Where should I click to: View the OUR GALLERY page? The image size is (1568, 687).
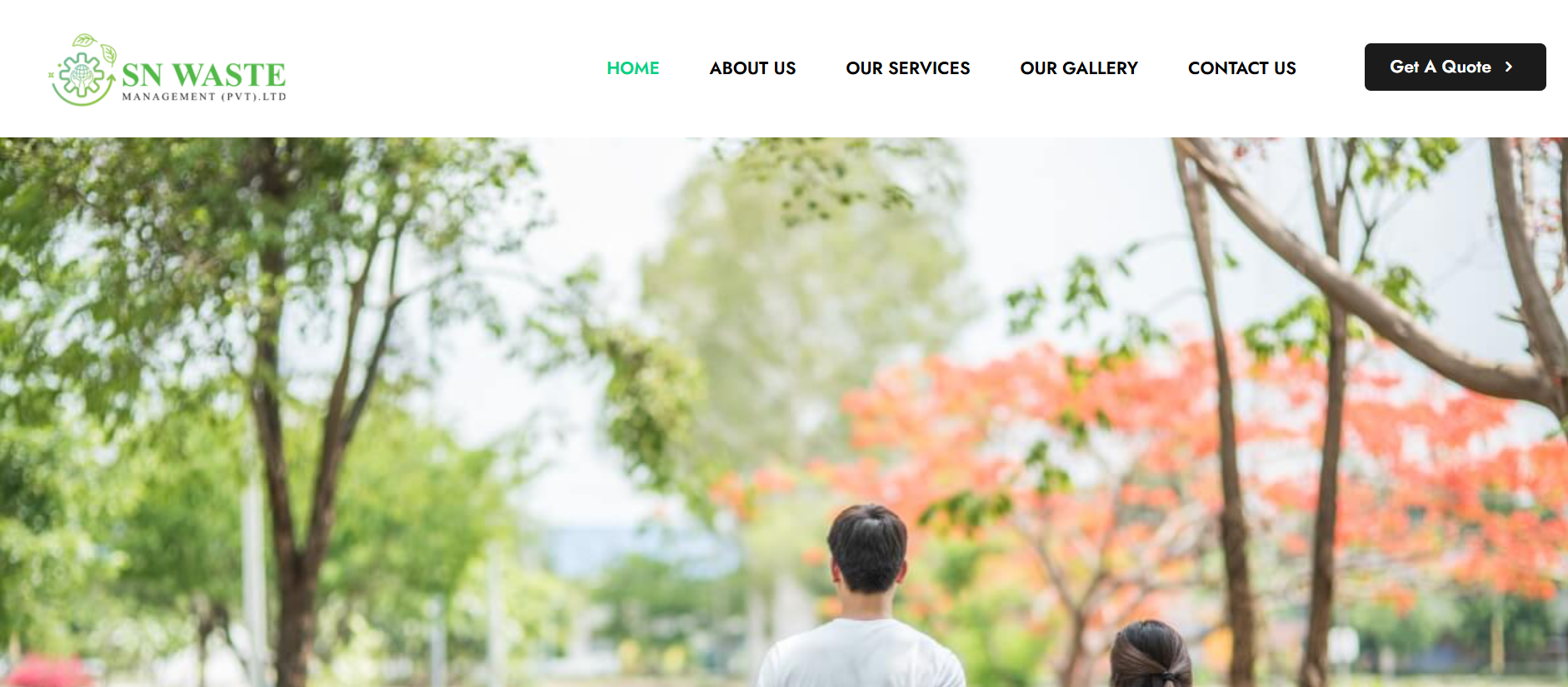[1079, 68]
